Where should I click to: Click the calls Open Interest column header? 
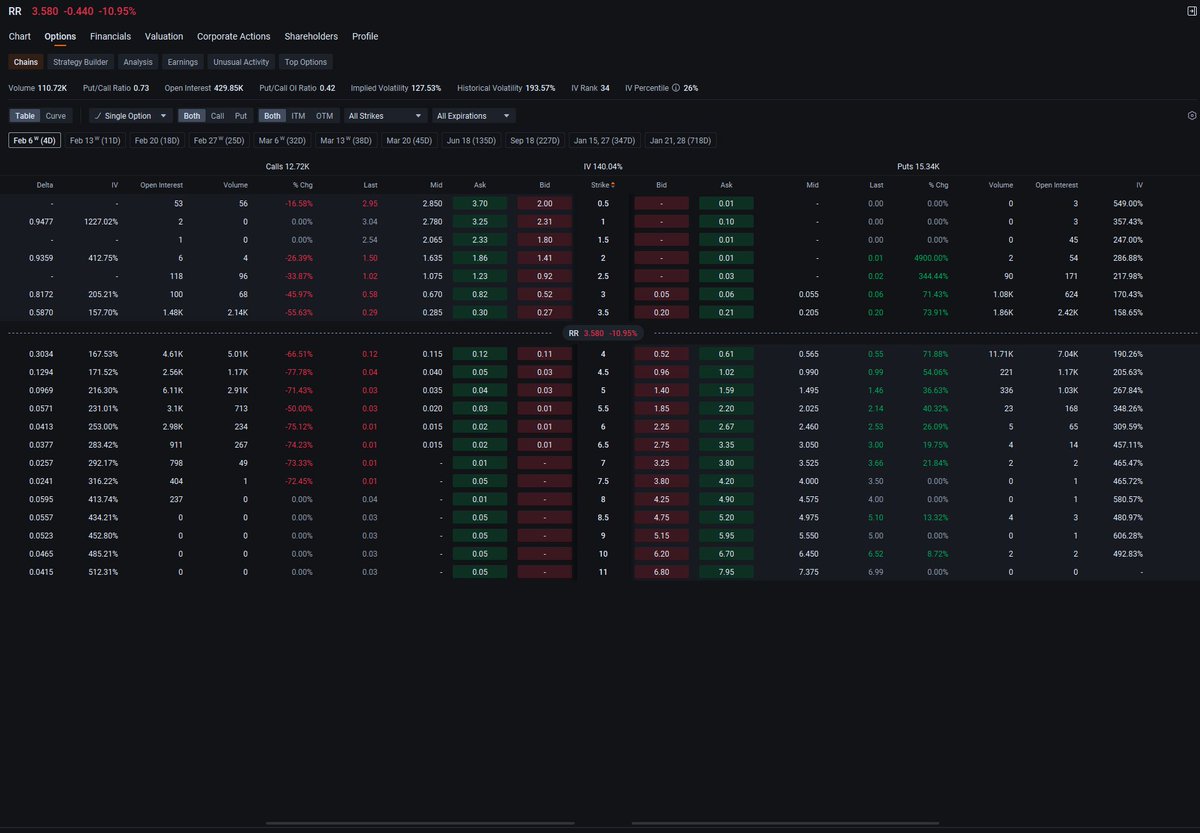point(161,185)
